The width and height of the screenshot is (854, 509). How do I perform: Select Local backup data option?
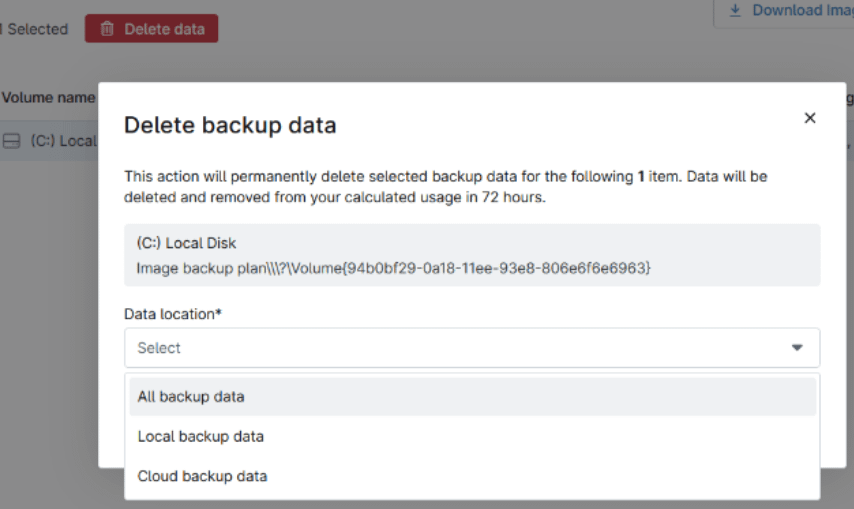[200, 436]
